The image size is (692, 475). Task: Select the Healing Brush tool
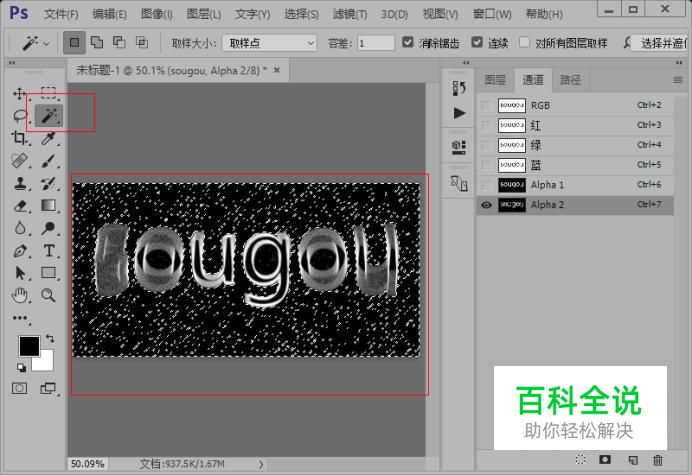point(19,161)
